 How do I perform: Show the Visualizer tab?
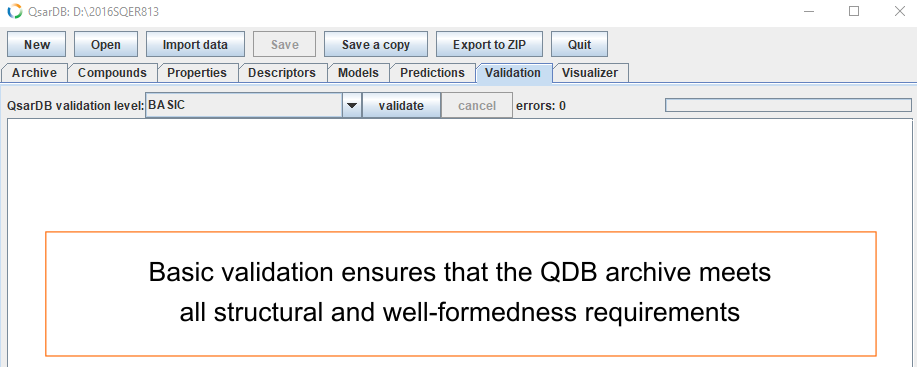tap(590, 73)
